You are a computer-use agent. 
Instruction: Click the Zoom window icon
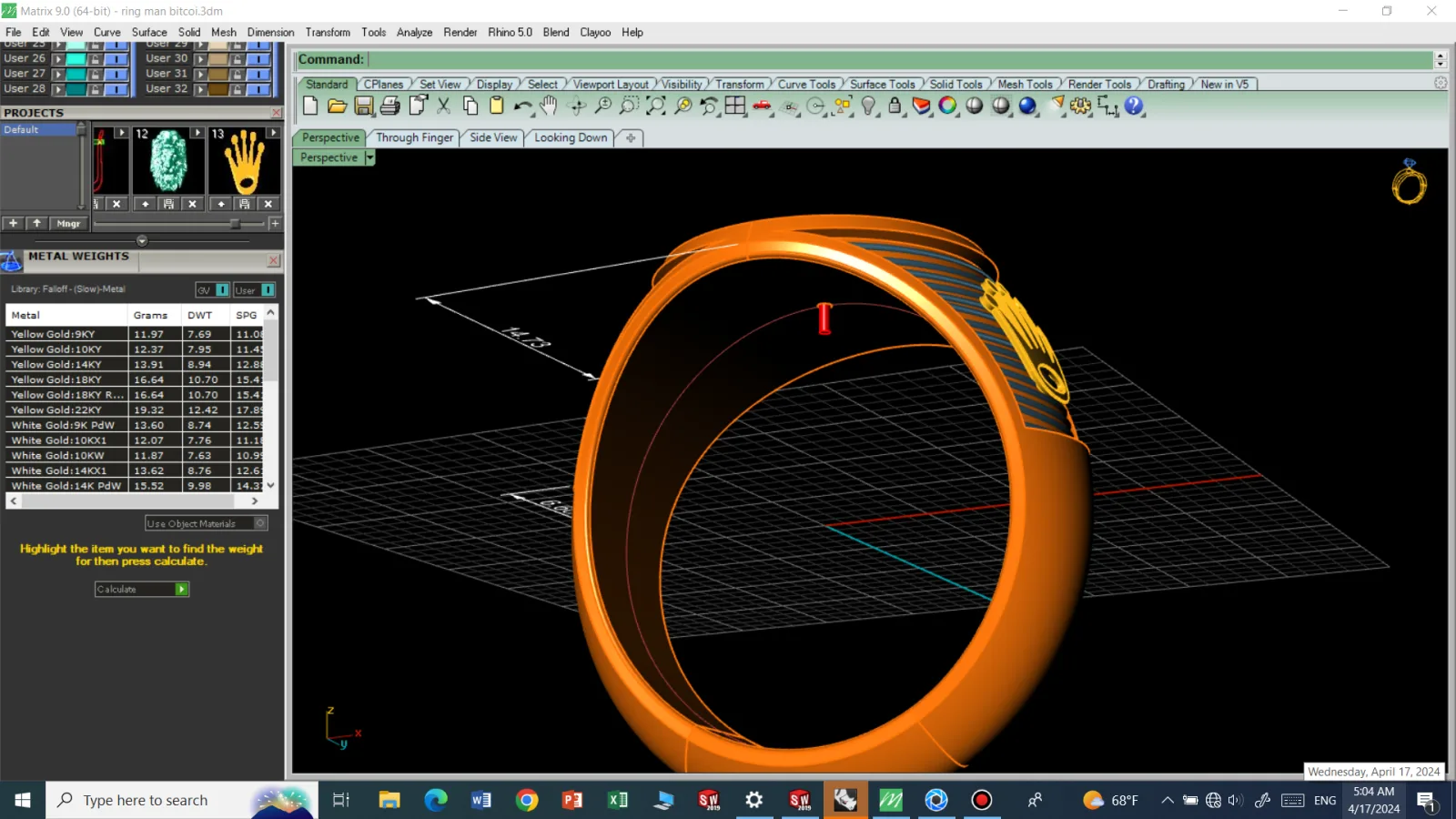point(629,106)
